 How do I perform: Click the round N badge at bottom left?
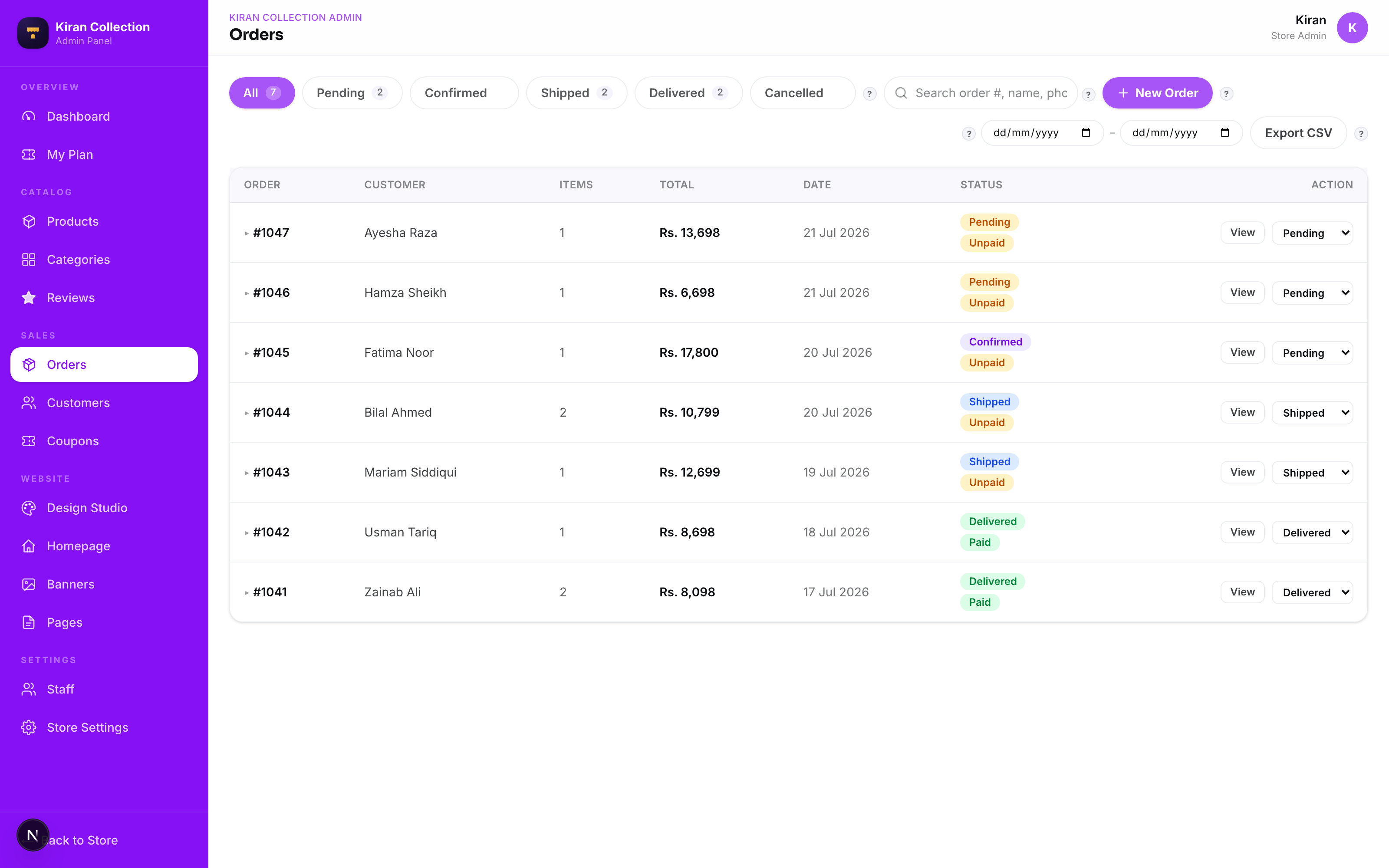pyautogui.click(x=33, y=835)
